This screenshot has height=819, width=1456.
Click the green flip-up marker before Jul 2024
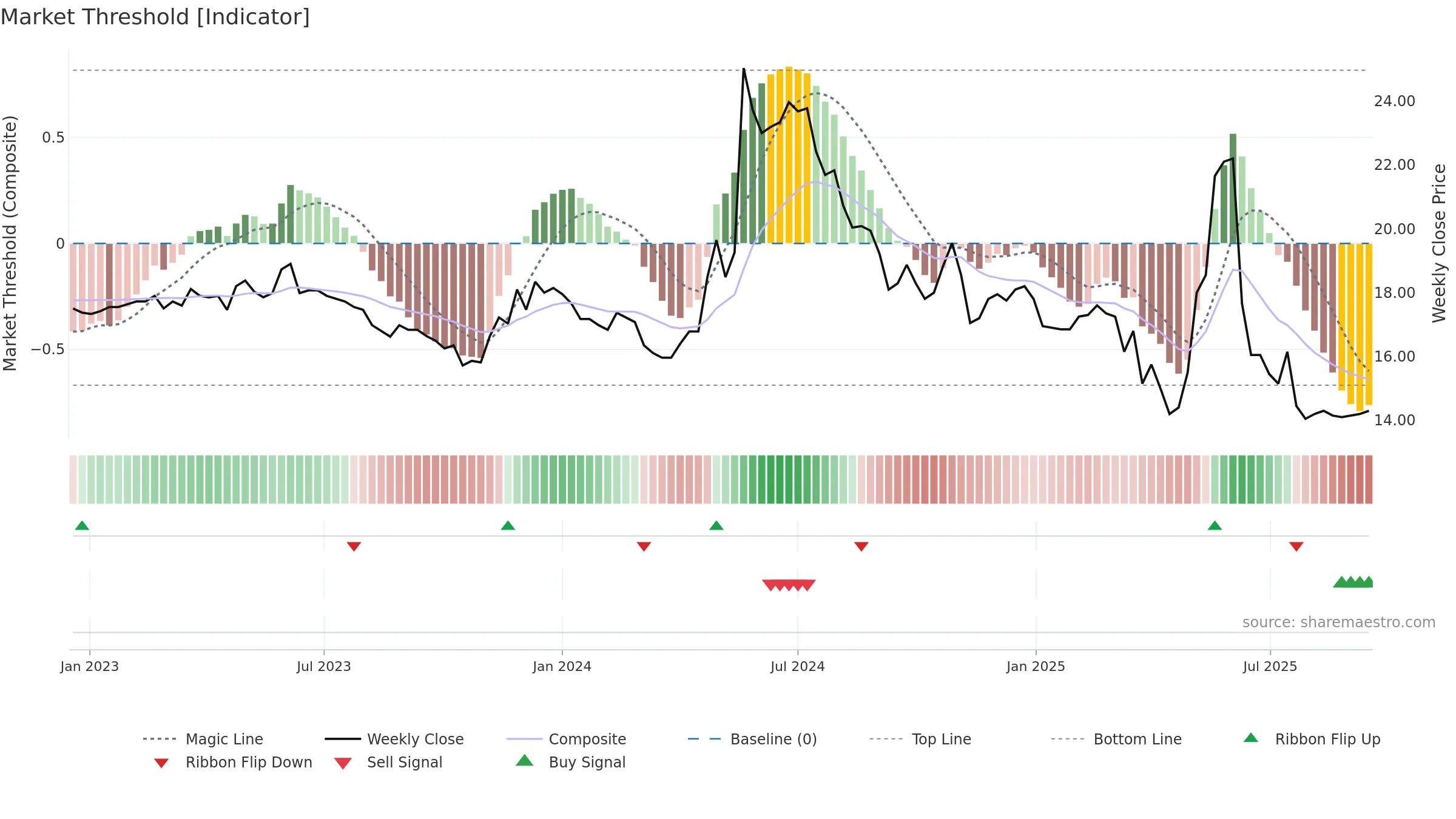pyautogui.click(x=716, y=525)
